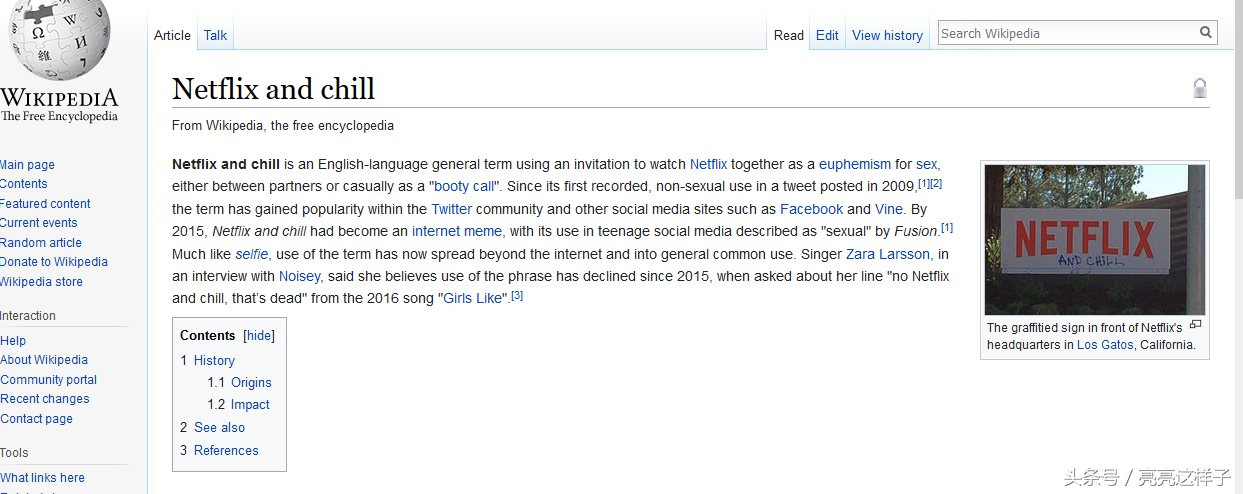Switch to the Edit tab
The height and width of the screenshot is (494, 1243).
[x=827, y=35]
